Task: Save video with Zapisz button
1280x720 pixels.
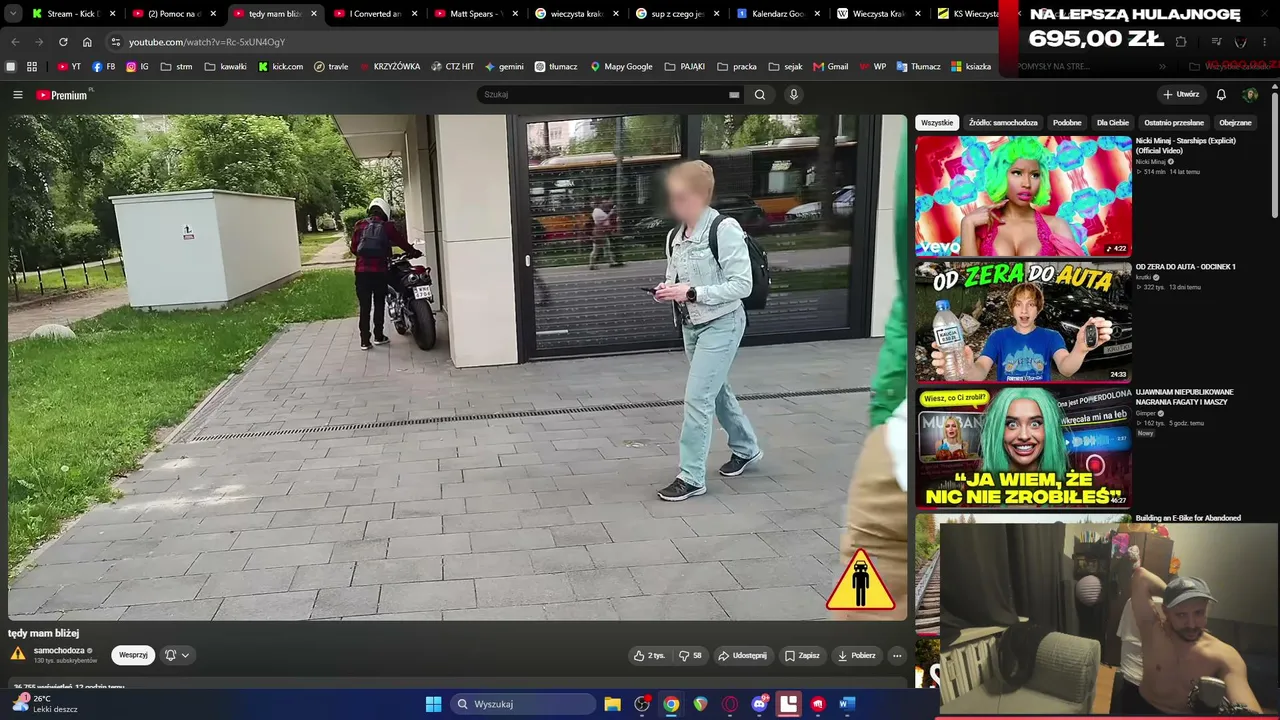Action: [802, 656]
